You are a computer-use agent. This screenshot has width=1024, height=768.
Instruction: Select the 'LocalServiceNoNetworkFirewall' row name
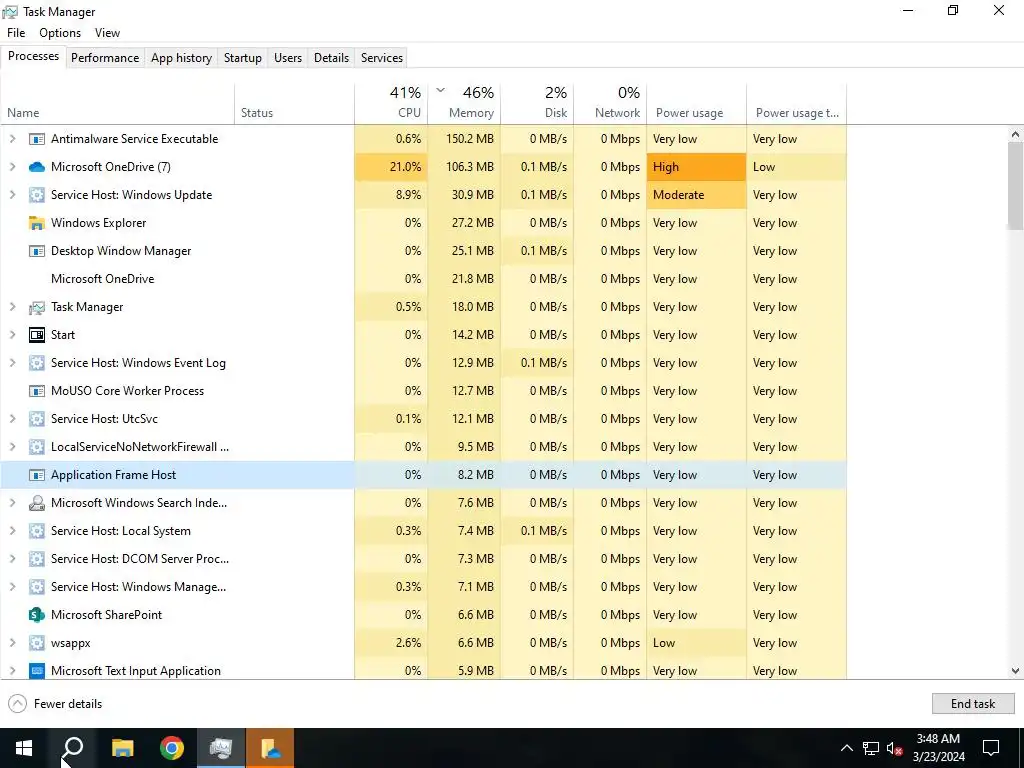[x=140, y=447]
